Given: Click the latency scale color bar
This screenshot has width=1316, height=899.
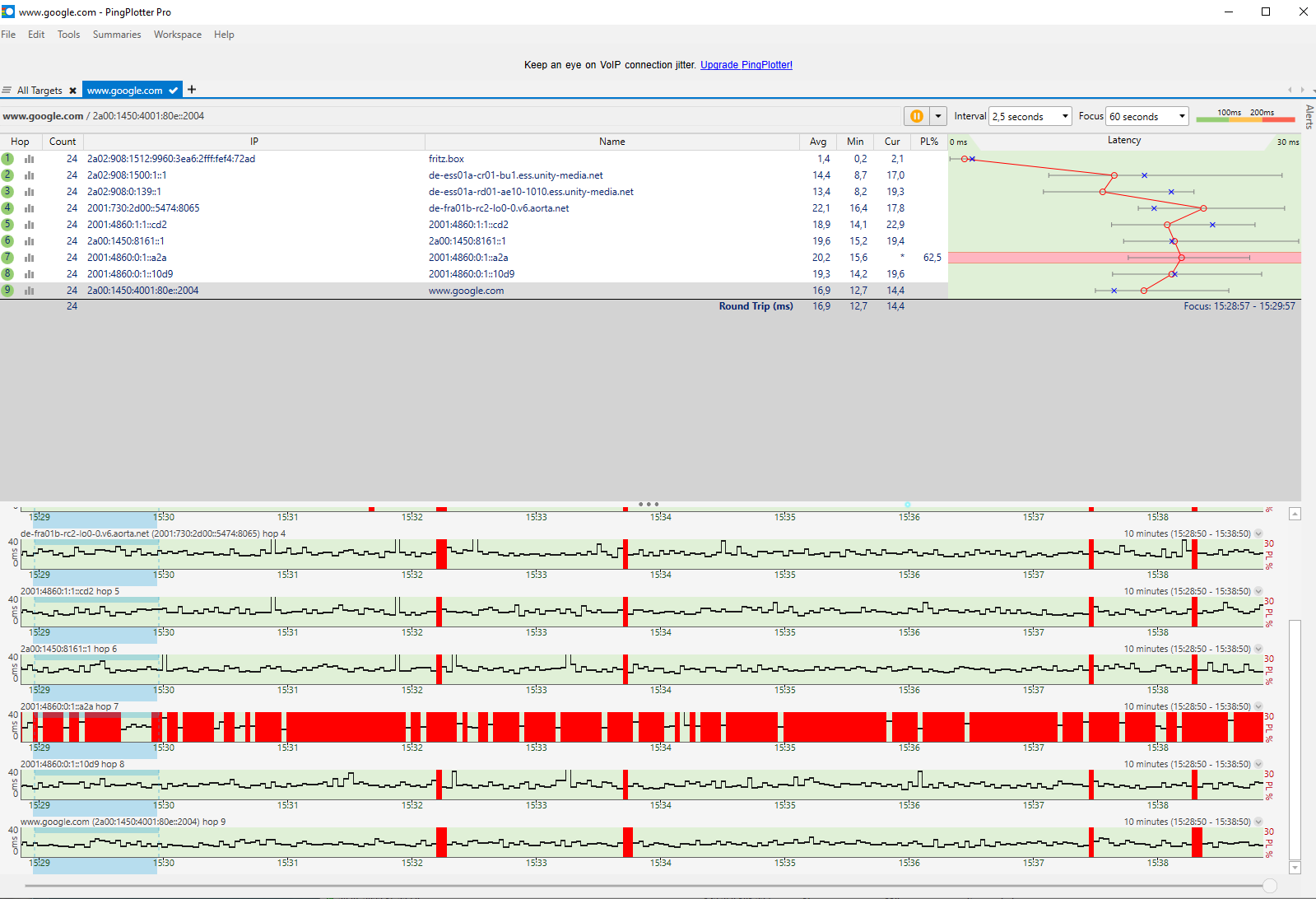Looking at the screenshot, I should coord(1245,119).
